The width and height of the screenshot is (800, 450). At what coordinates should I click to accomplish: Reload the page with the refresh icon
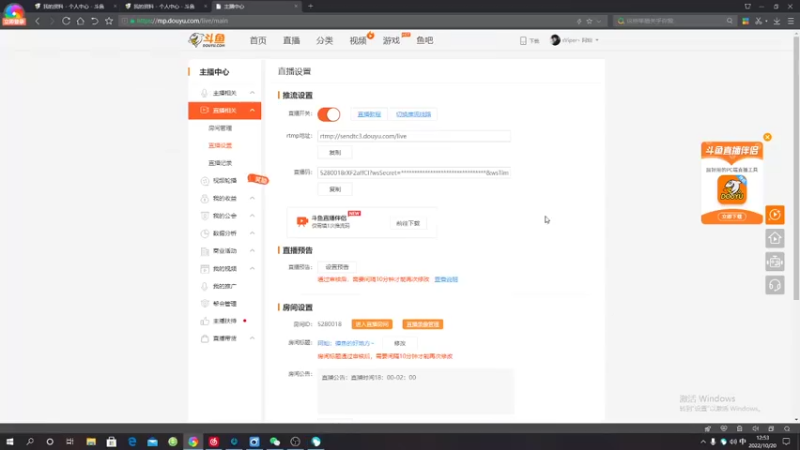pyautogui.click(x=66, y=21)
